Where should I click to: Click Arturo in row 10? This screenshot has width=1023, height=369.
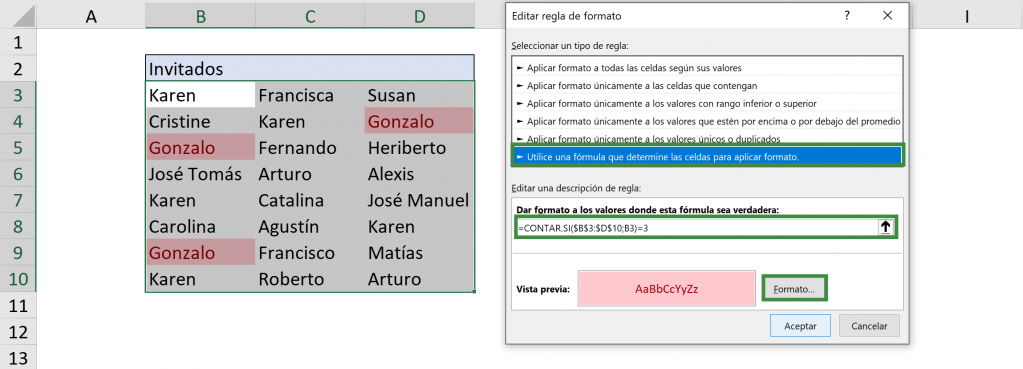coord(420,279)
